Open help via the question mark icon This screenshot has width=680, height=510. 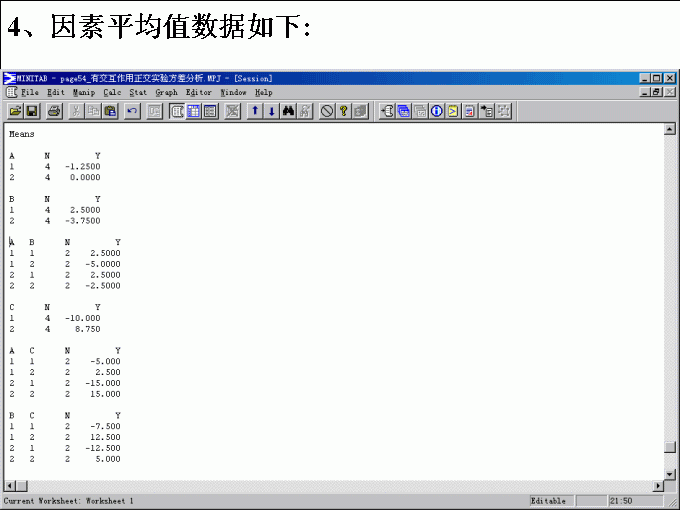343,111
